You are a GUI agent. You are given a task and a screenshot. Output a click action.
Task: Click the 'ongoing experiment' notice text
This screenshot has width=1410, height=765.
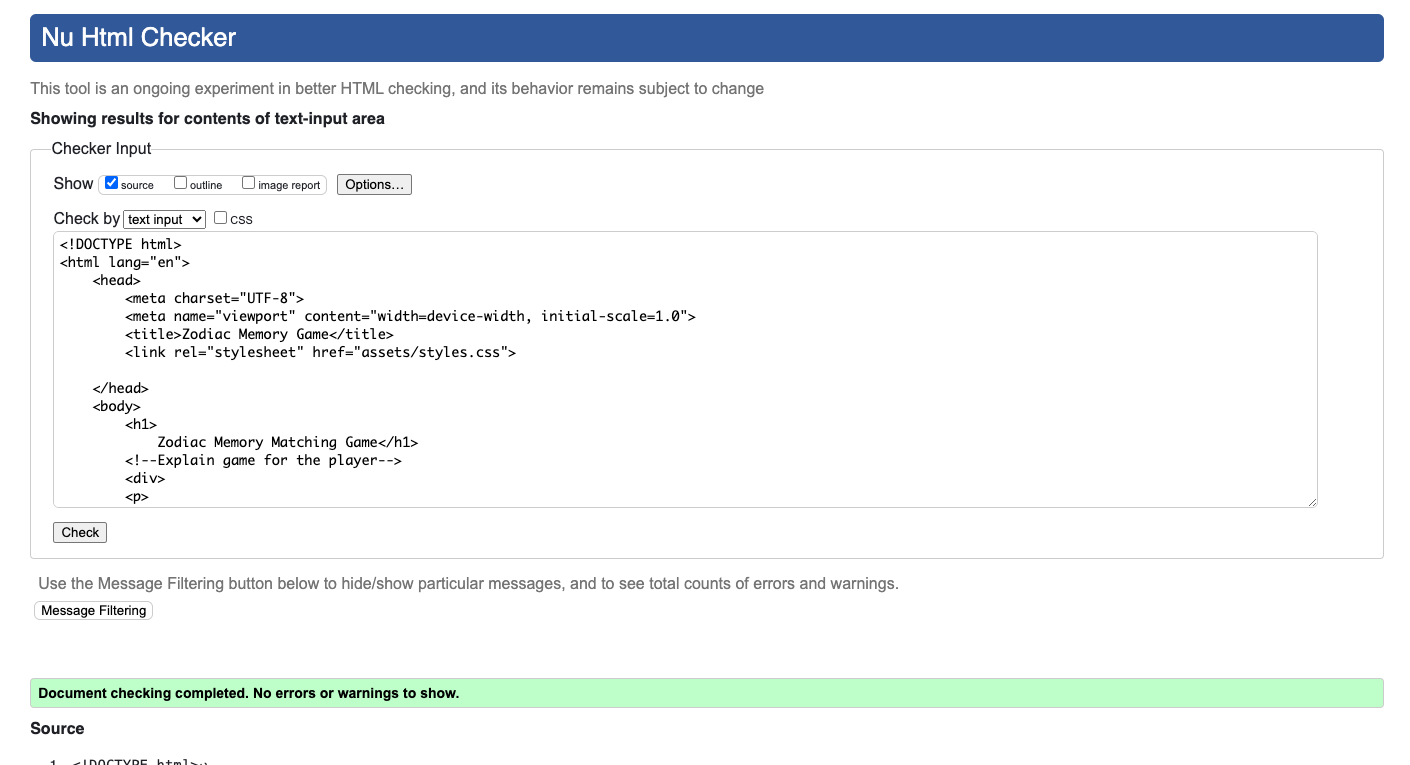397,89
